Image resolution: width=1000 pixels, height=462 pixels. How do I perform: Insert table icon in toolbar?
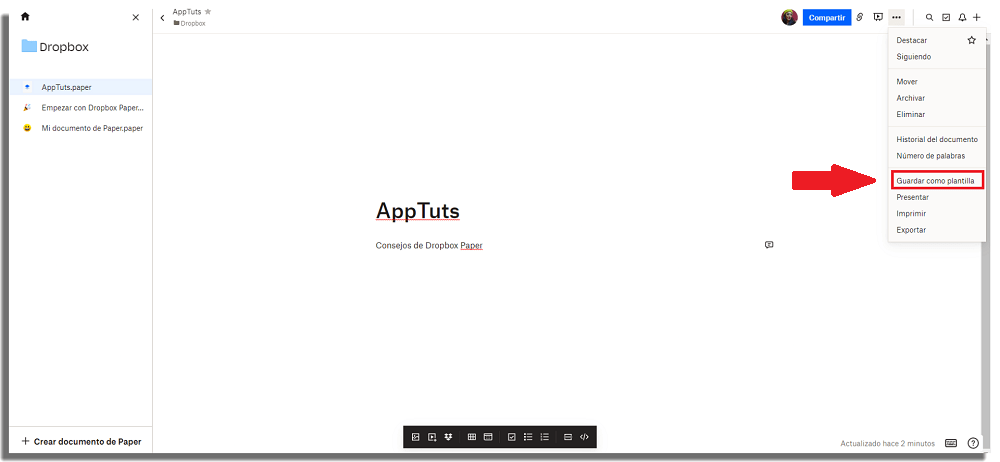click(472, 437)
